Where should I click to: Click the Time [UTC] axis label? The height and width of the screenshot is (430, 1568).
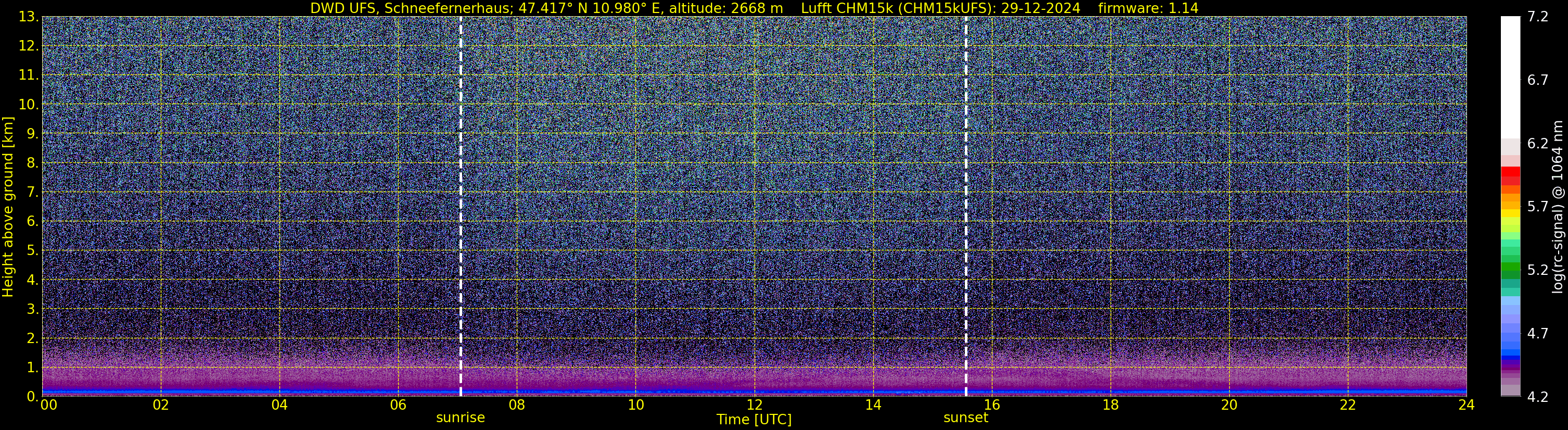pyautogui.click(x=754, y=420)
